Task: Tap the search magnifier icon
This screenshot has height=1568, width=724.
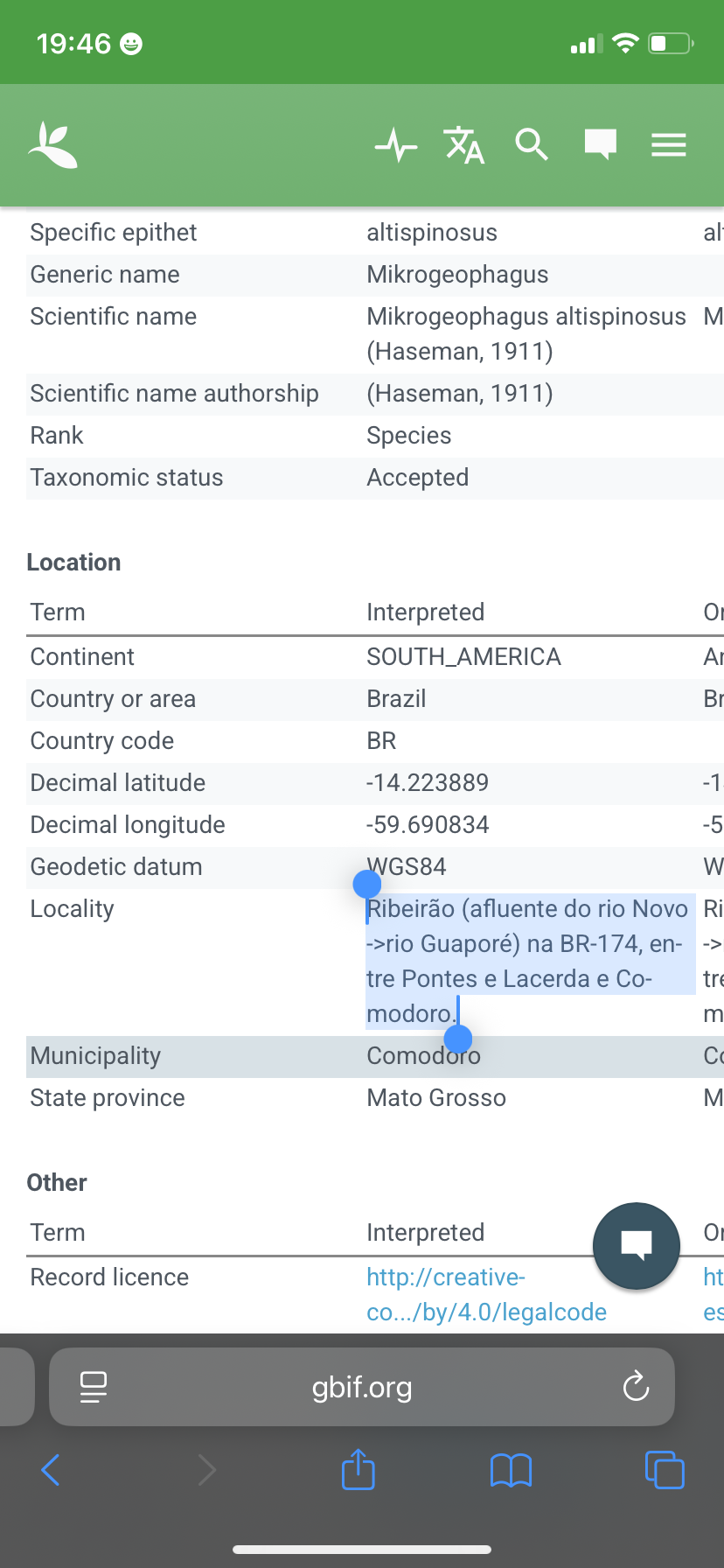Action: click(x=531, y=145)
